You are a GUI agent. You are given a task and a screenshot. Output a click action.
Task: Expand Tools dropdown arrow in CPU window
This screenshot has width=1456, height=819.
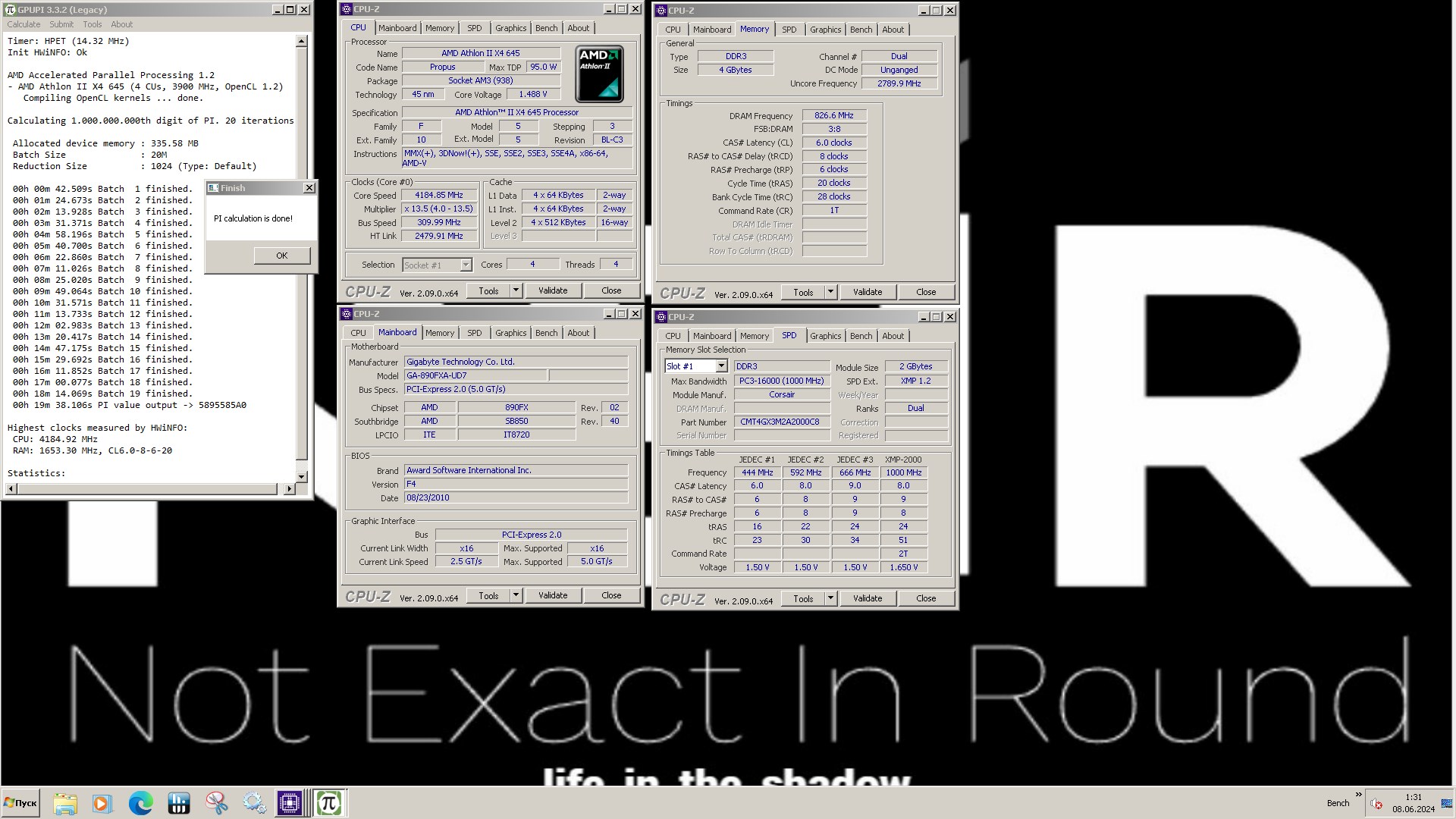click(x=516, y=290)
